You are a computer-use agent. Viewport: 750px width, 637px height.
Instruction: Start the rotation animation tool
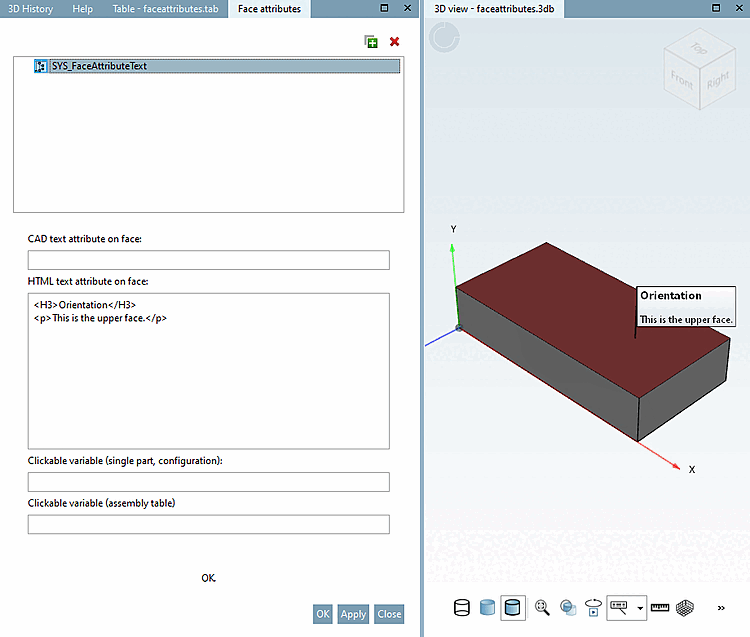coord(593,607)
